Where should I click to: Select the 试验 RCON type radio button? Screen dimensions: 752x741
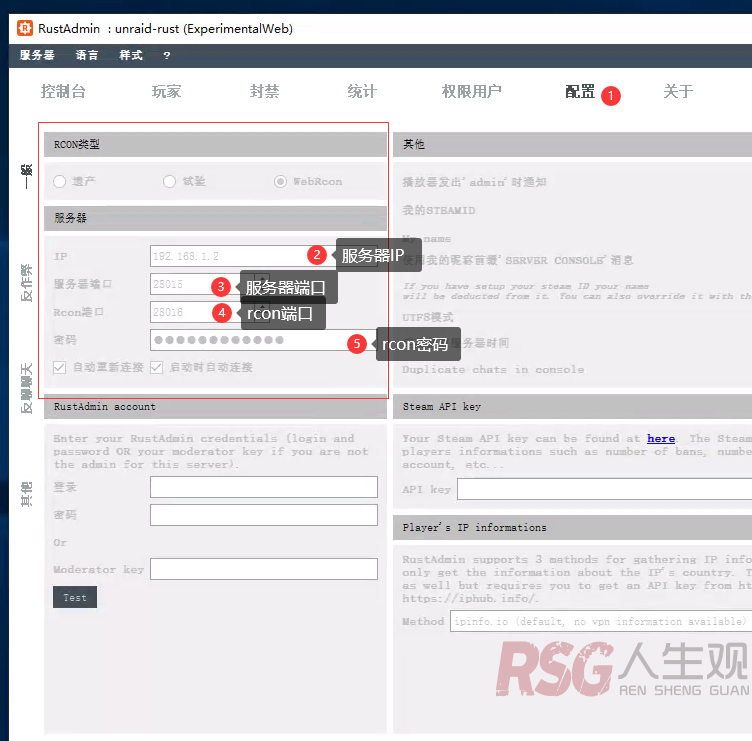coord(169,181)
